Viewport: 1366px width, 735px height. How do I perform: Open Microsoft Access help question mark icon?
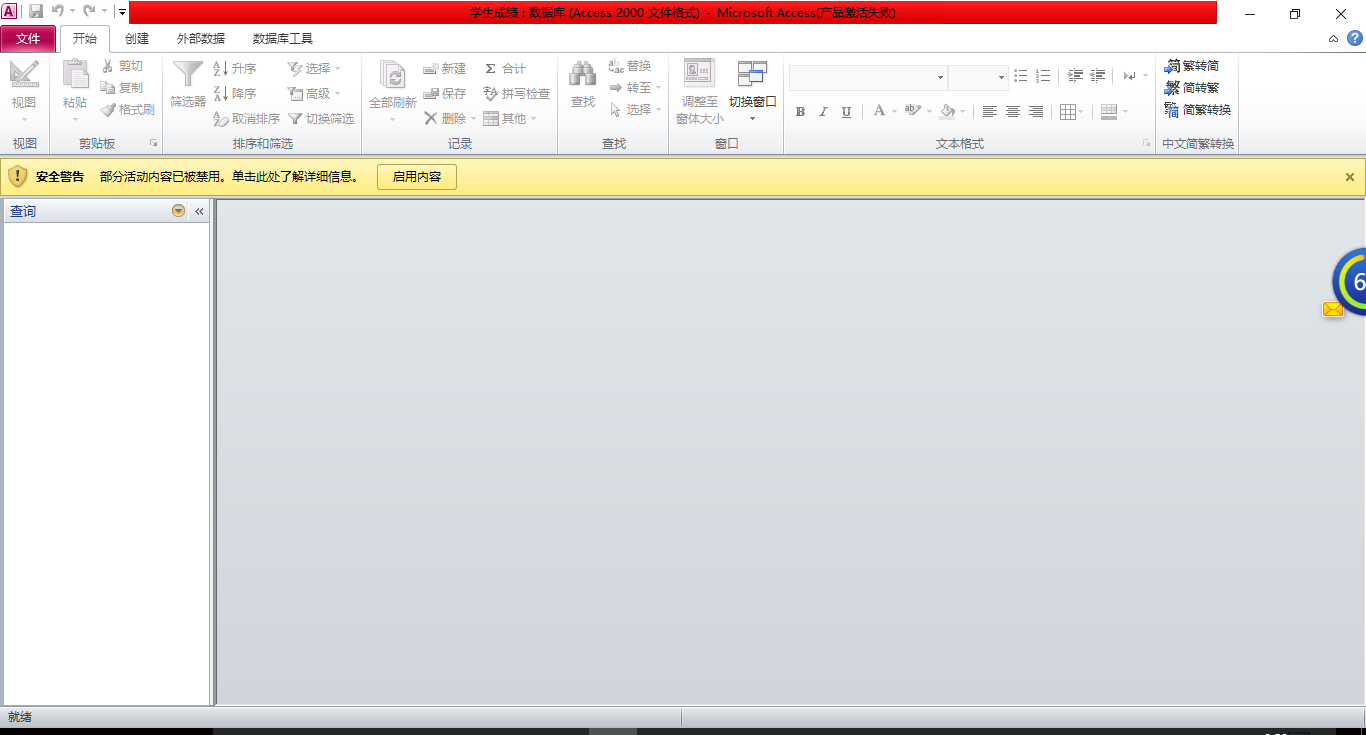tap(1355, 38)
